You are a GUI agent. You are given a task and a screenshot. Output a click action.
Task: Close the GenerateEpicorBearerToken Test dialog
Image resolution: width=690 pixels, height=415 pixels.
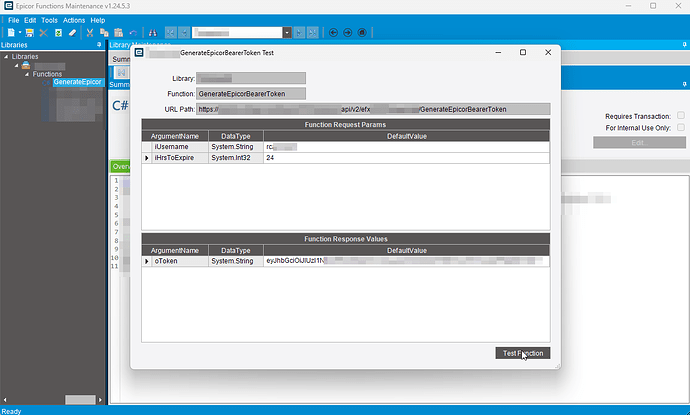click(548, 52)
